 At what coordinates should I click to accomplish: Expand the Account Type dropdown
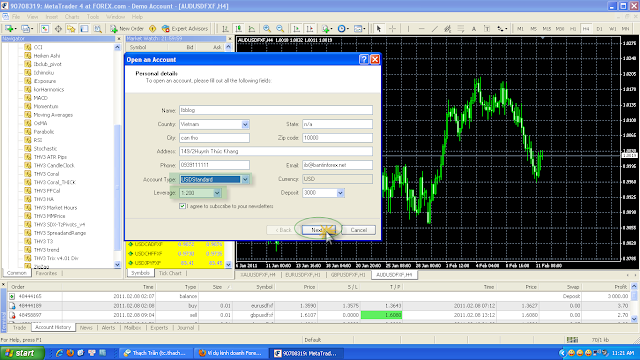point(245,180)
